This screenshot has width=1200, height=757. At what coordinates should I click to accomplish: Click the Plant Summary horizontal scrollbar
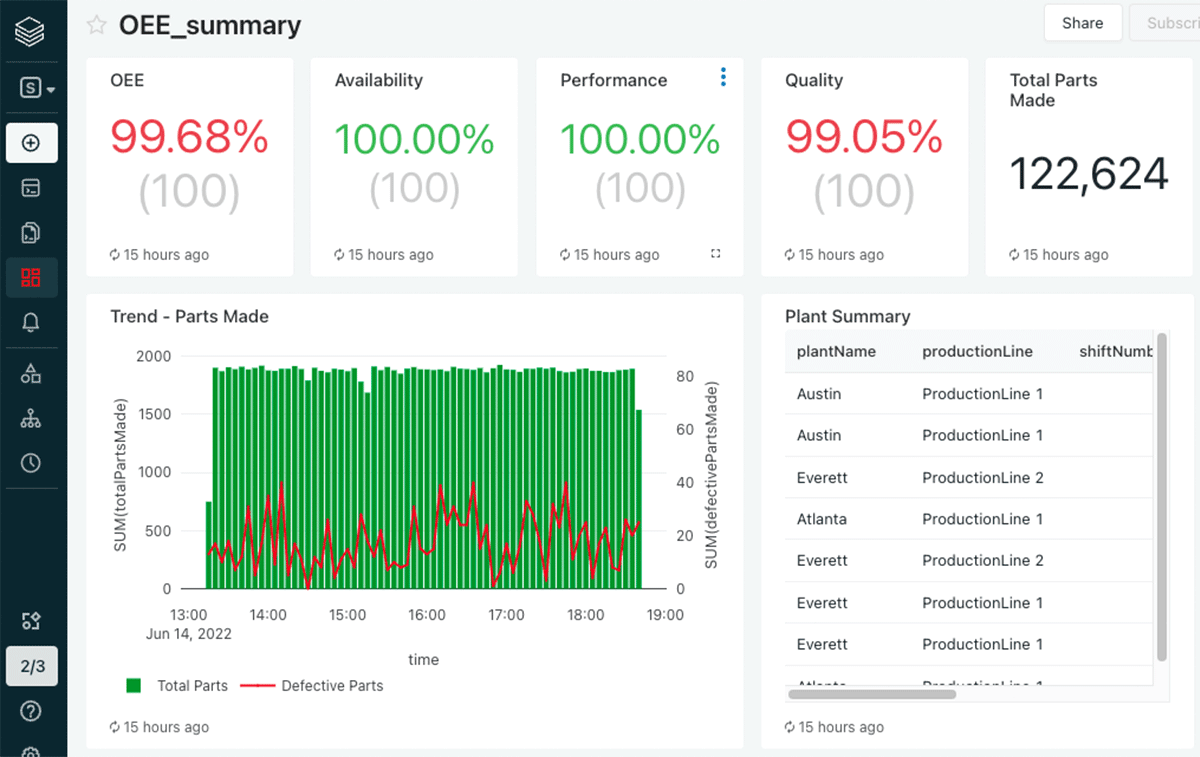pyautogui.click(x=871, y=694)
